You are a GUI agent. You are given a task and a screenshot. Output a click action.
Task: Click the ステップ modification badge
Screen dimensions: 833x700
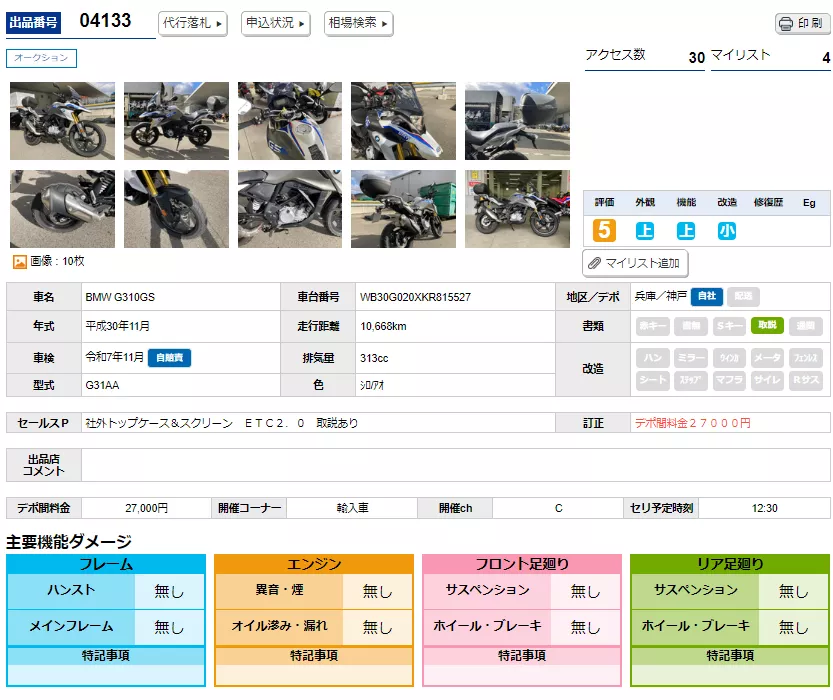click(x=691, y=380)
